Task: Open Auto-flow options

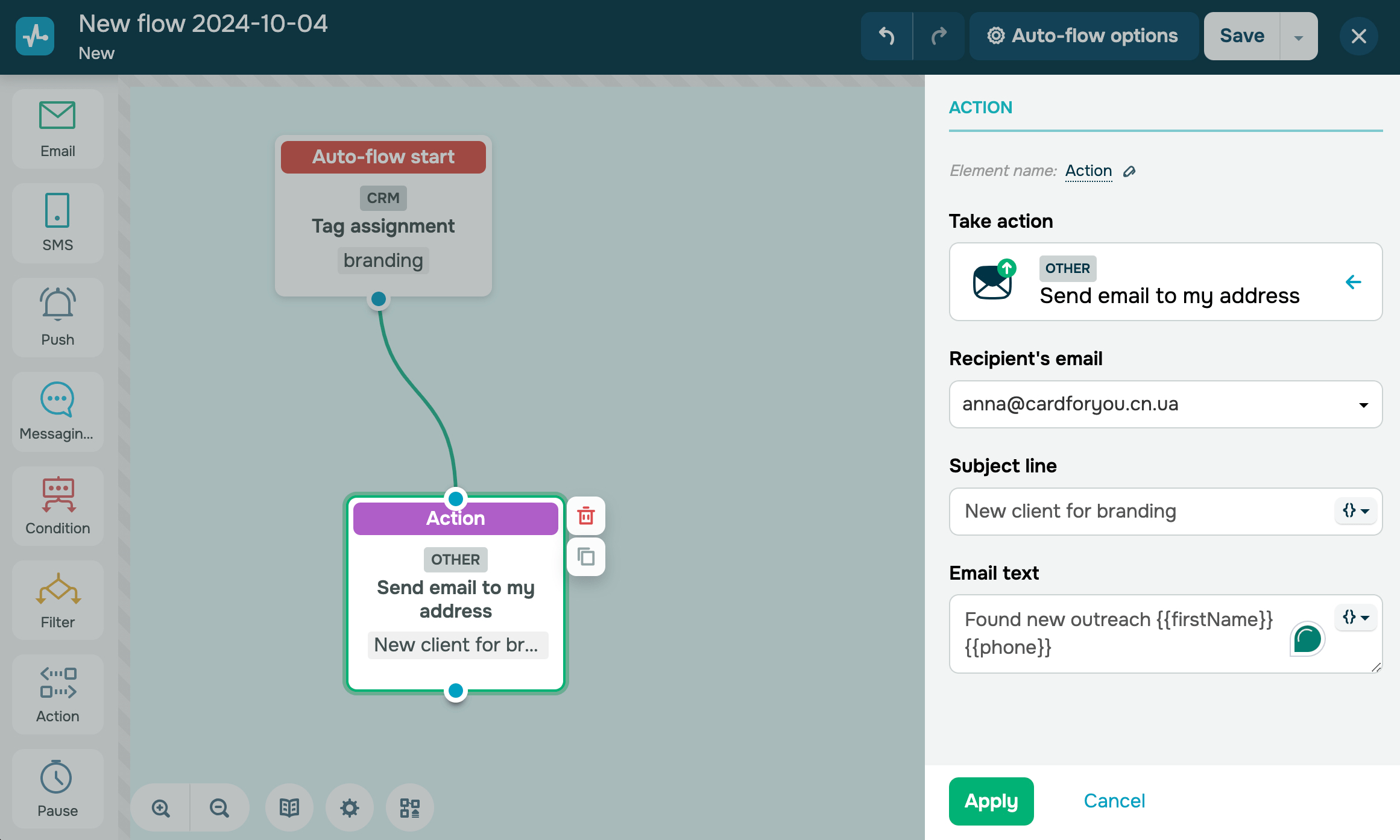Action: [1083, 36]
